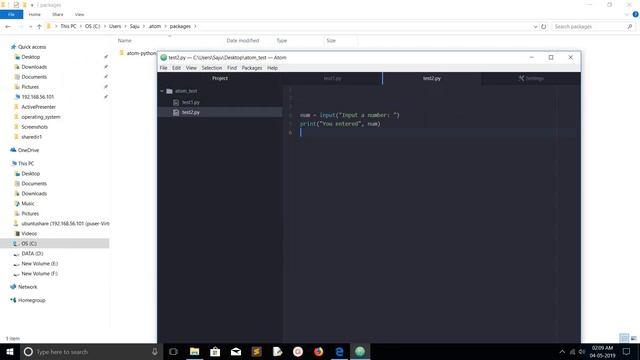
Task: Refresh the Explorer folder view
Action: (x=543, y=26)
